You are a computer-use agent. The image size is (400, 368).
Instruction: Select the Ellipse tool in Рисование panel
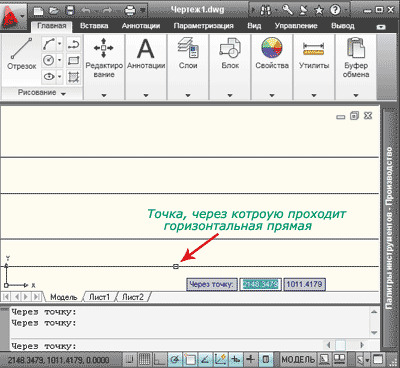tap(49, 77)
